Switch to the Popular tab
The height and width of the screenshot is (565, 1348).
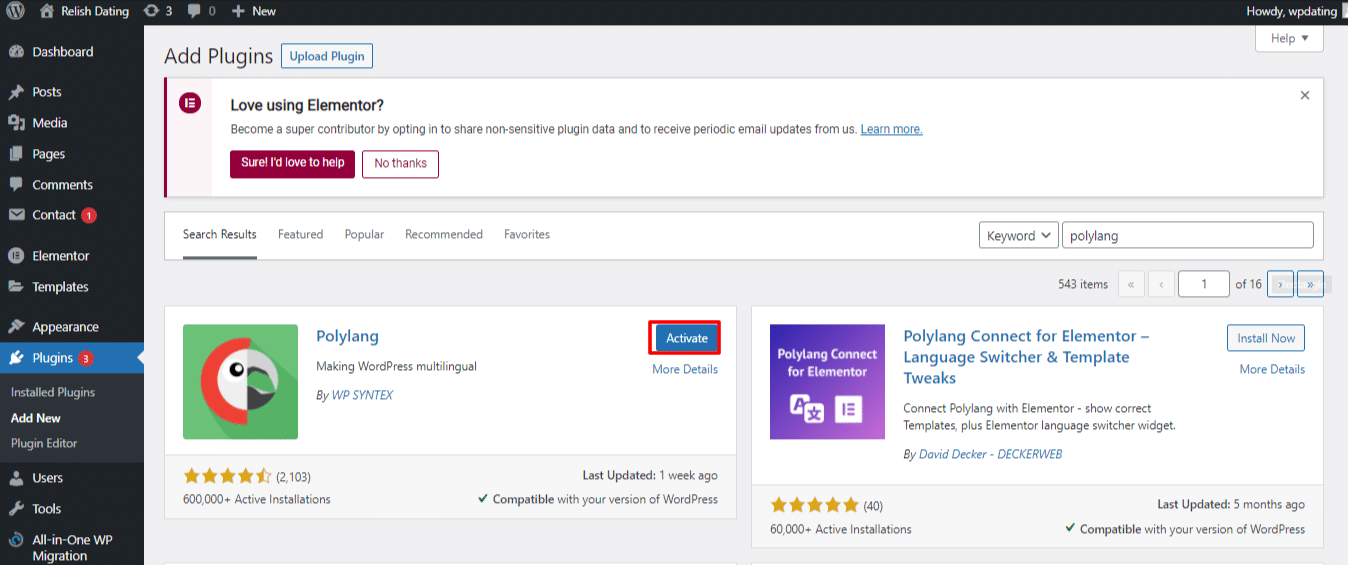click(x=364, y=234)
